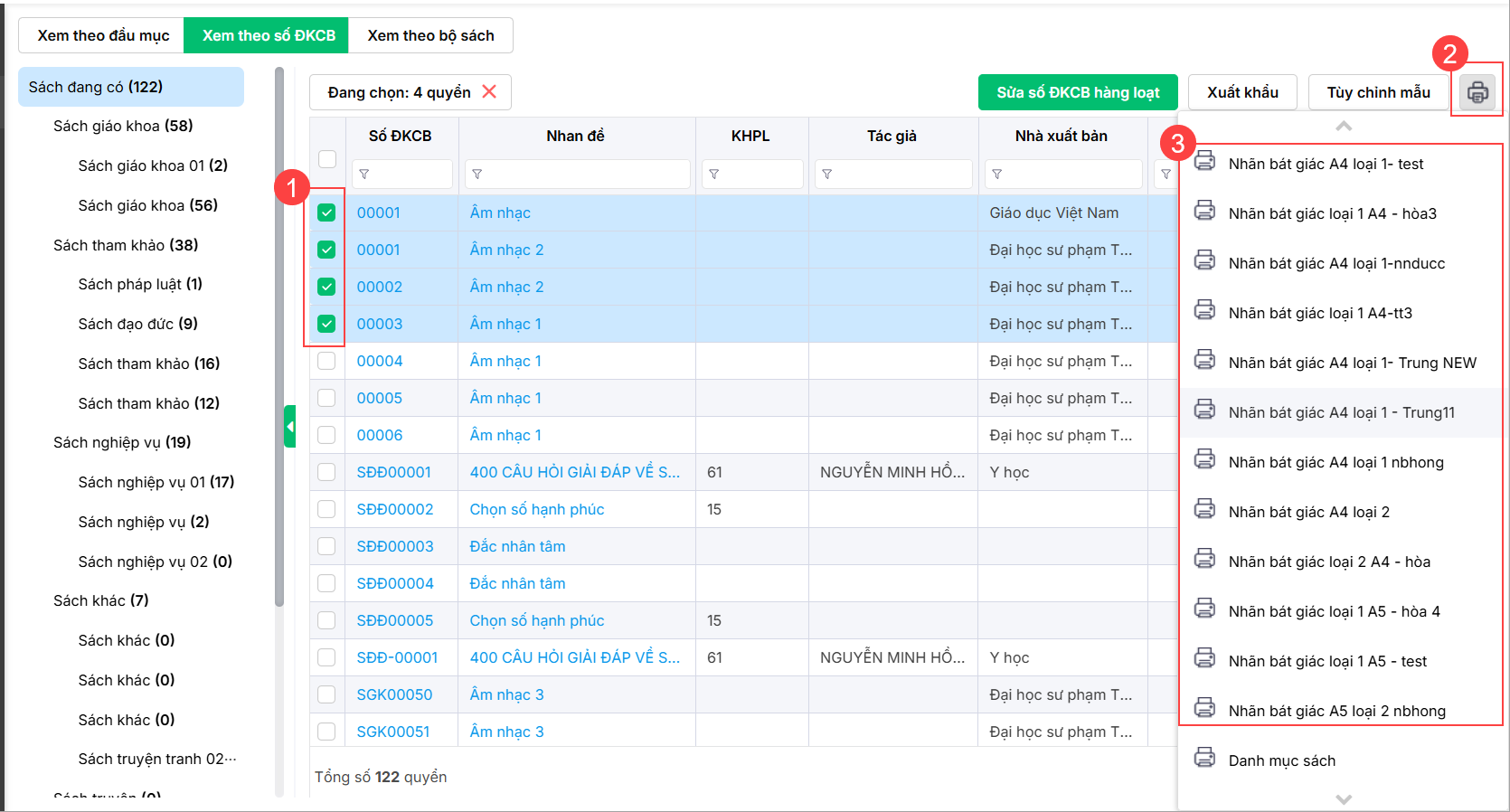Viewport: 1510px width, 812px height.
Task: Expand Sách khác (7) category
Action: click(101, 600)
